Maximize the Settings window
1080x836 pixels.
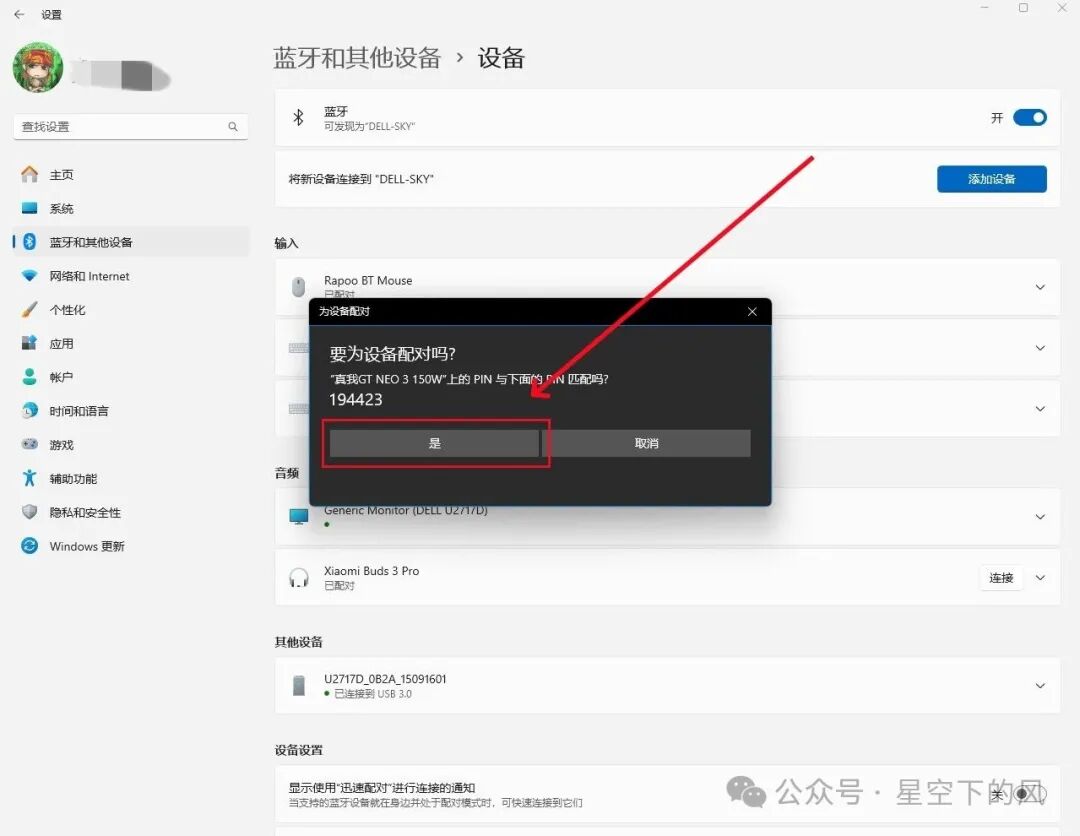click(x=1024, y=8)
